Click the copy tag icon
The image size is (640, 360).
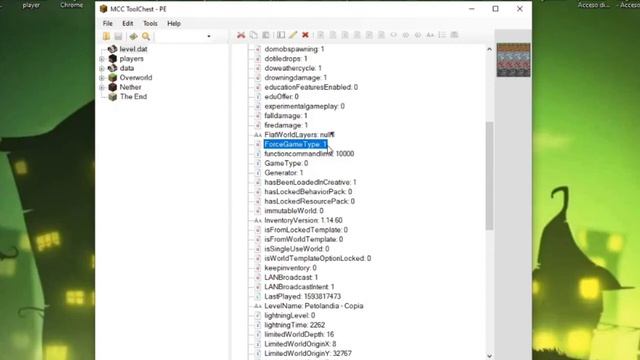pyautogui.click(x=253, y=35)
